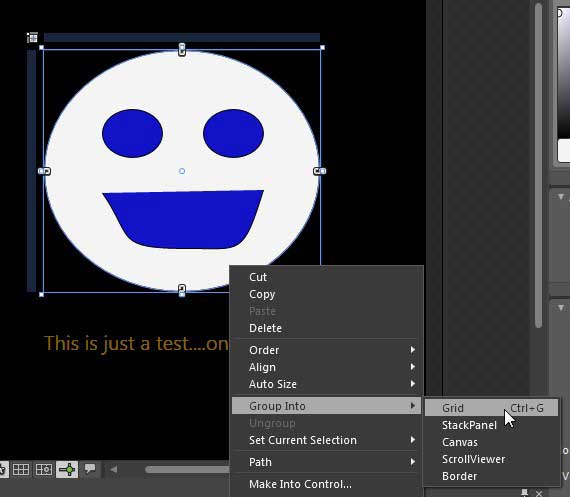Image resolution: width=570 pixels, height=497 pixels.
Task: Open the Set Current Selection submenu
Action: (x=326, y=440)
